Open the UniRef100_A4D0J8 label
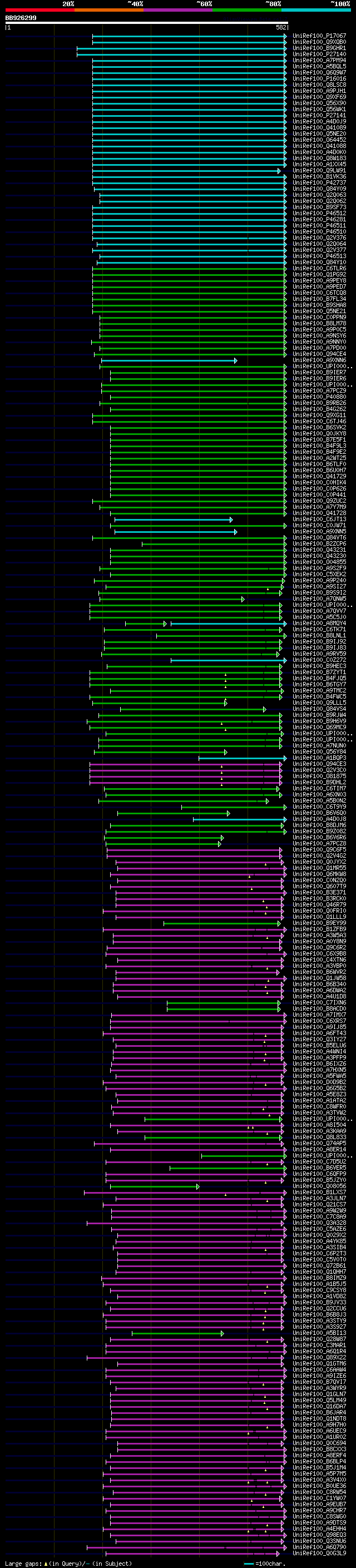 point(319,819)
